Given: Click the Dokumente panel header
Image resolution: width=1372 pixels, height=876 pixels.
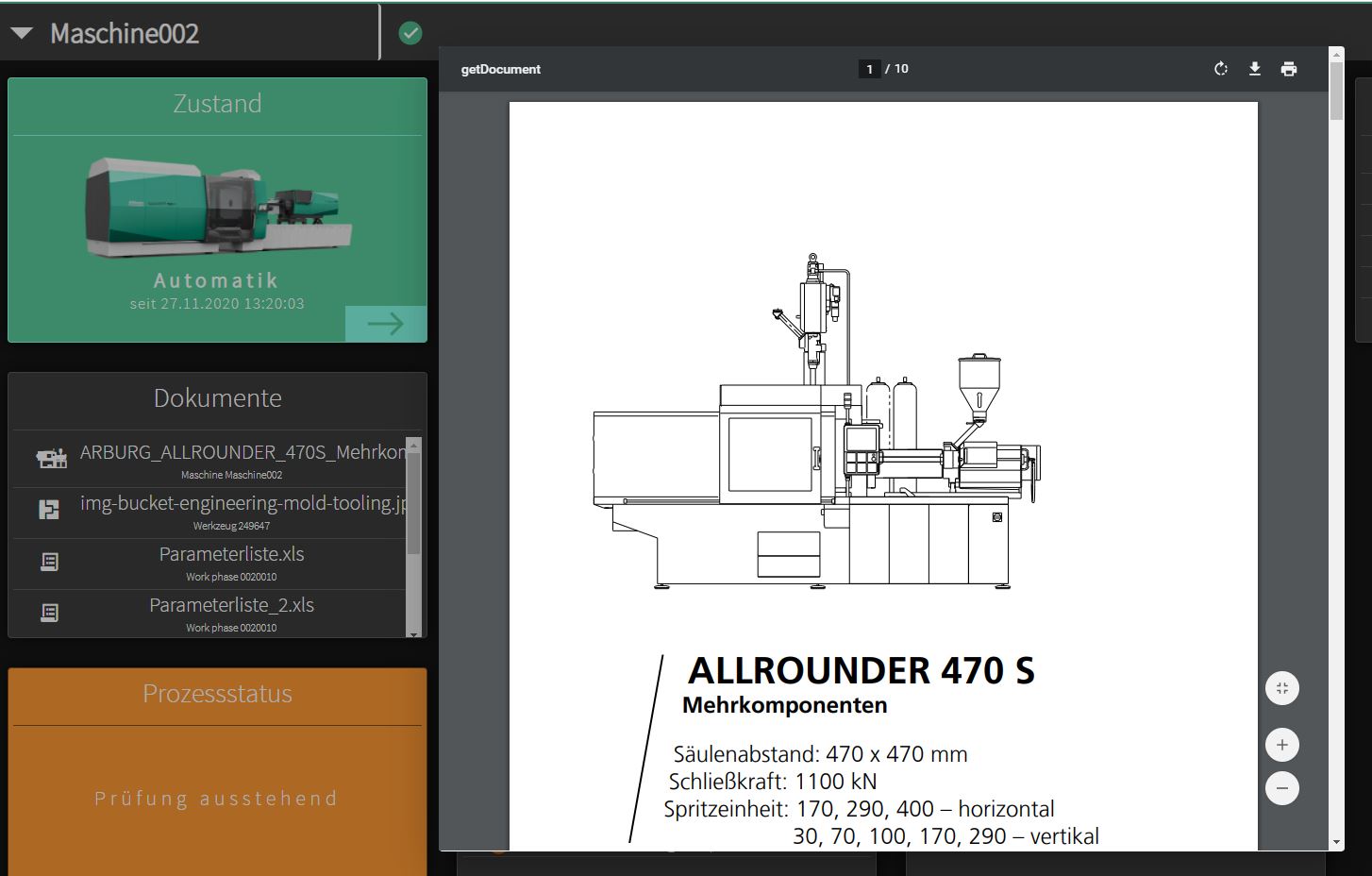Looking at the screenshot, I should (x=217, y=398).
